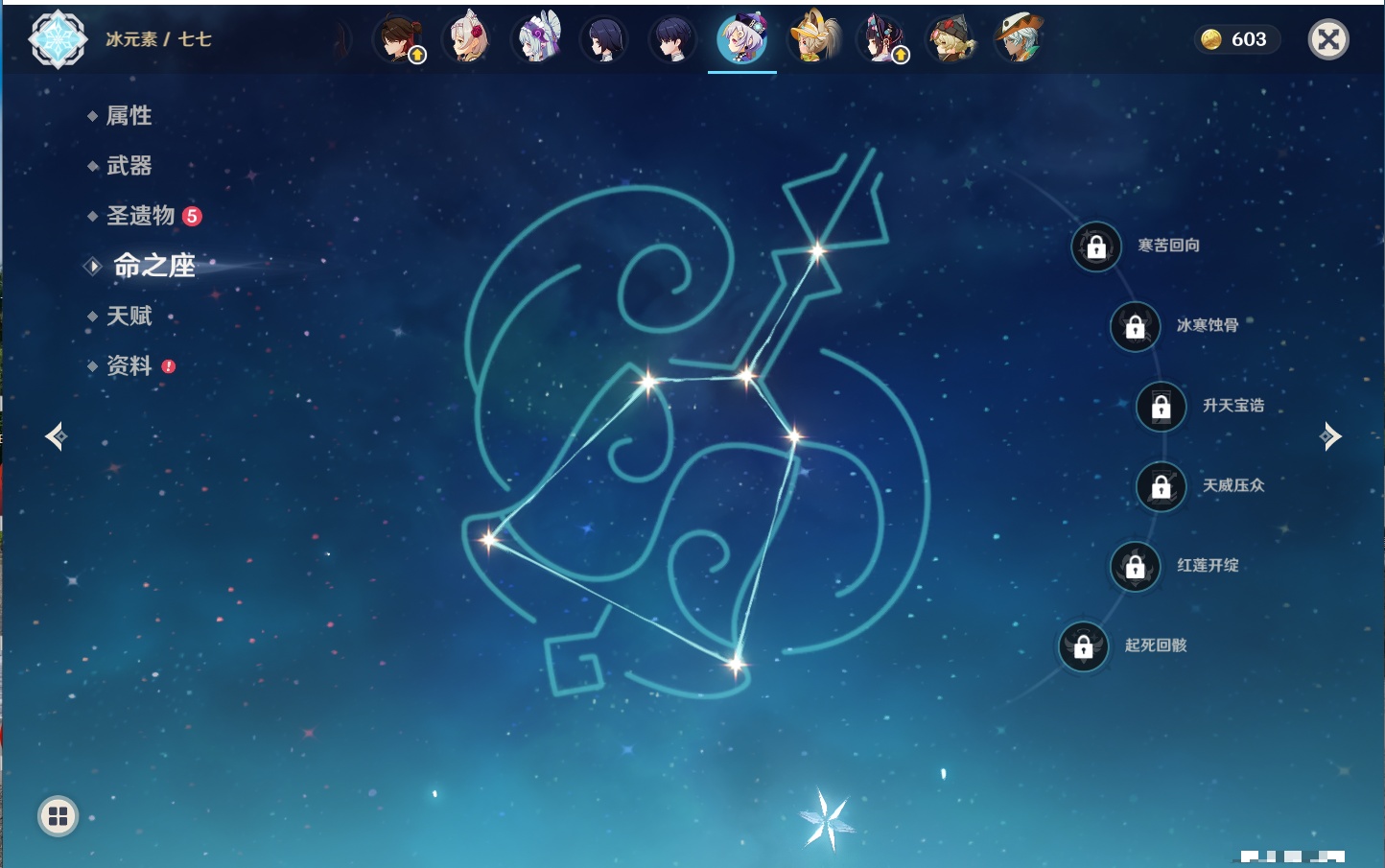The image size is (1385, 868).
Task: Open the locked 升天宝诰 constellation node
Action: pos(1162,406)
